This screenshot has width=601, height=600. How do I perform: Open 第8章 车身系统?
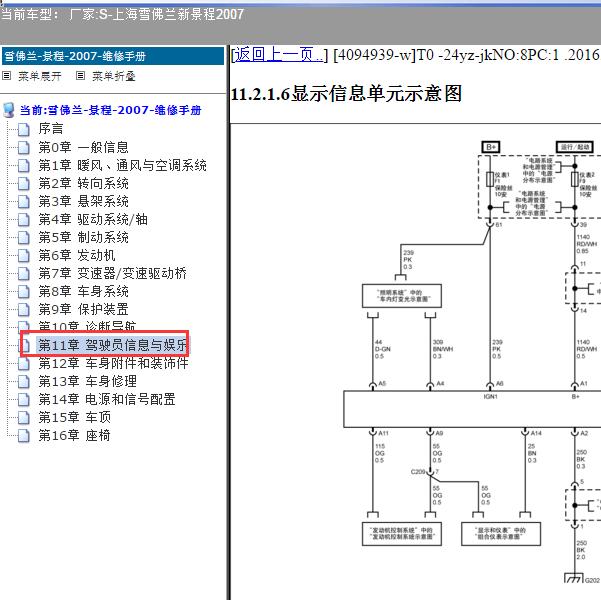click(83, 291)
